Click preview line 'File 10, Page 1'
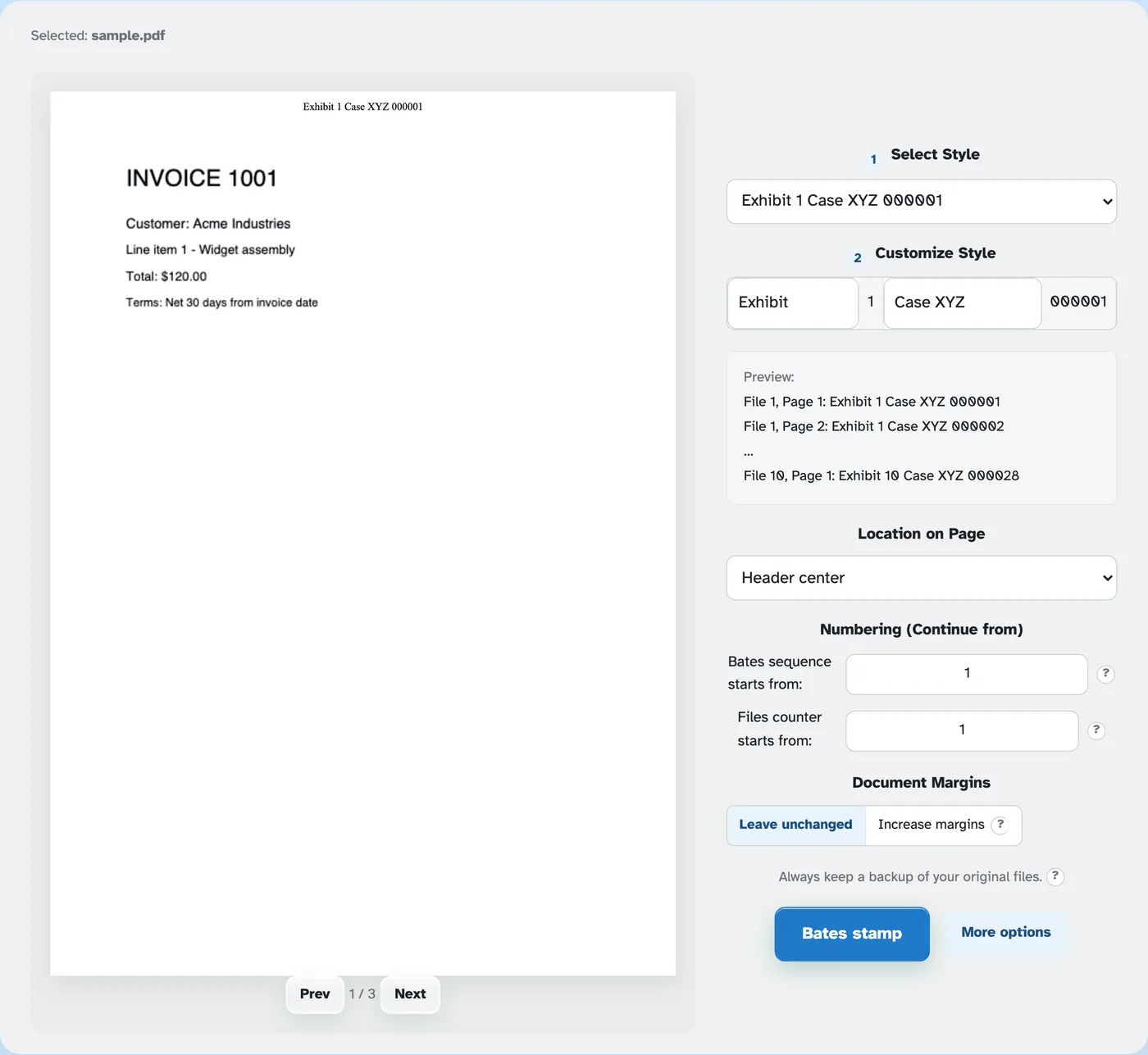Viewport: 1148px width, 1055px height. 881,475
